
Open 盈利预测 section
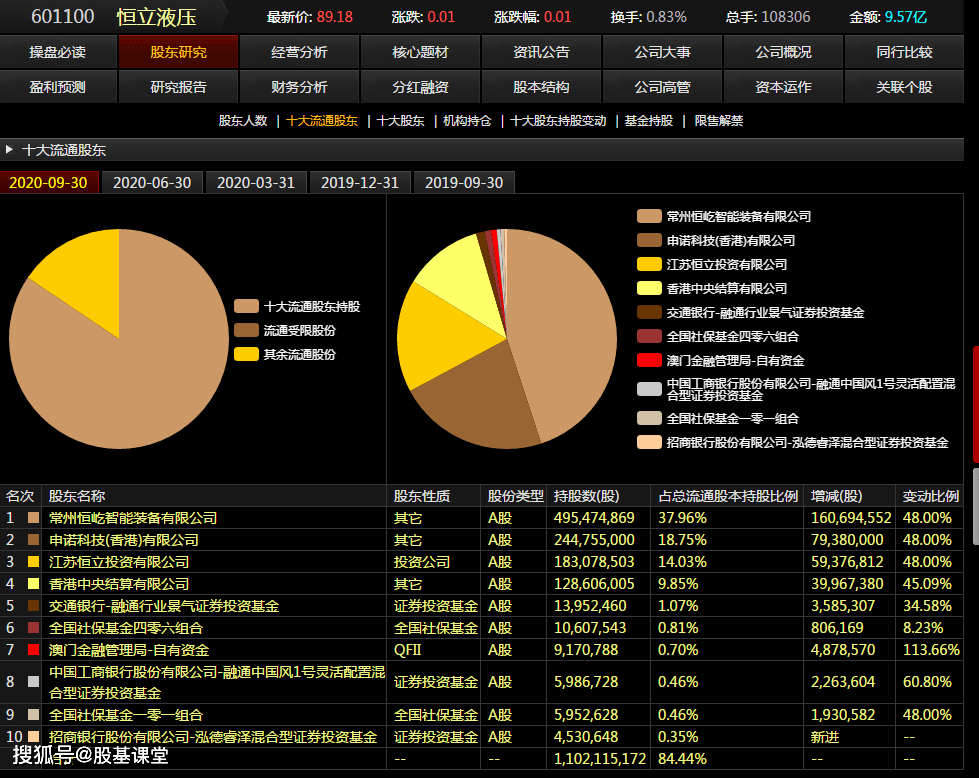(x=58, y=87)
